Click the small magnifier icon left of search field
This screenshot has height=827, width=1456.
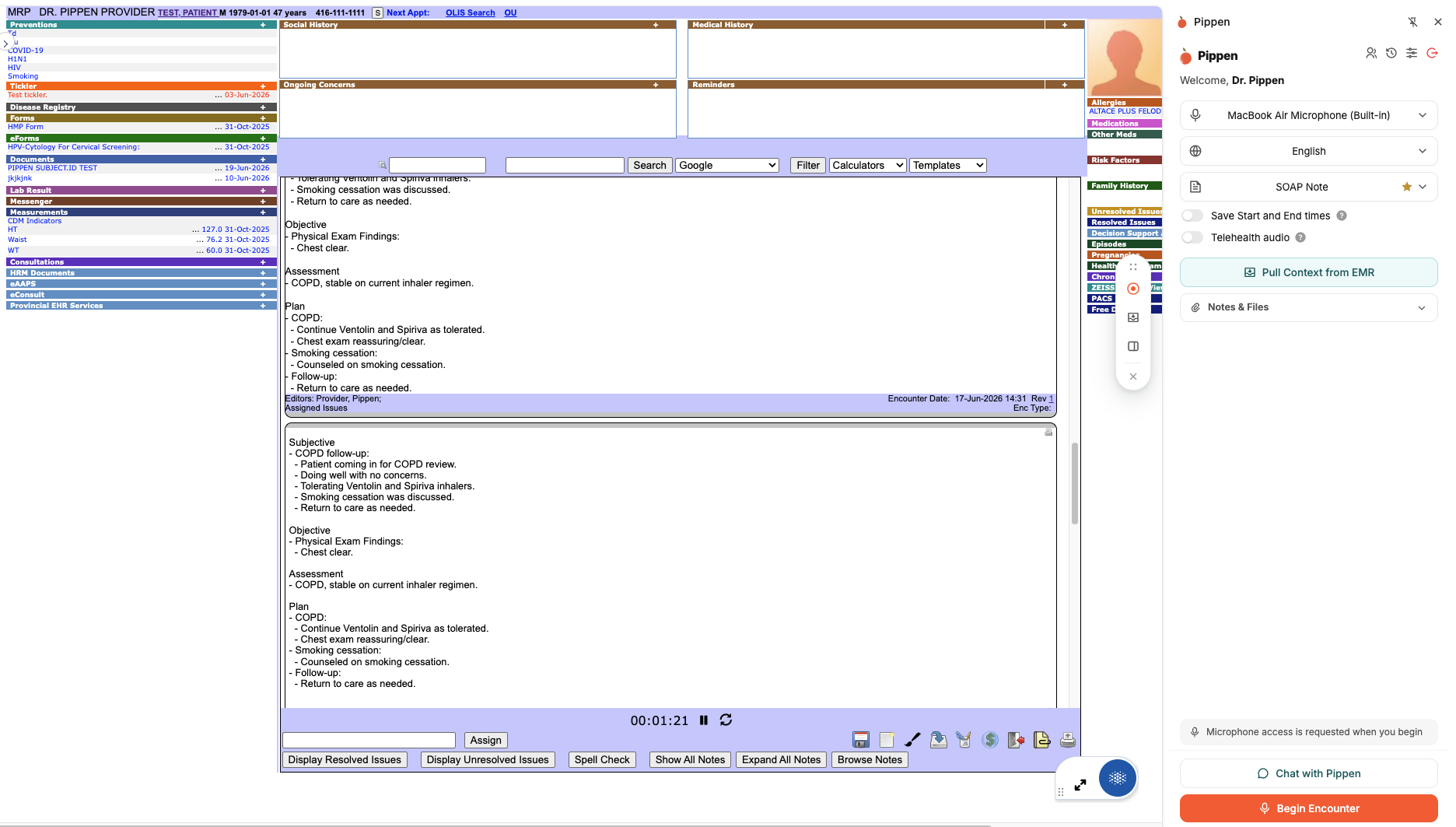pos(383,165)
